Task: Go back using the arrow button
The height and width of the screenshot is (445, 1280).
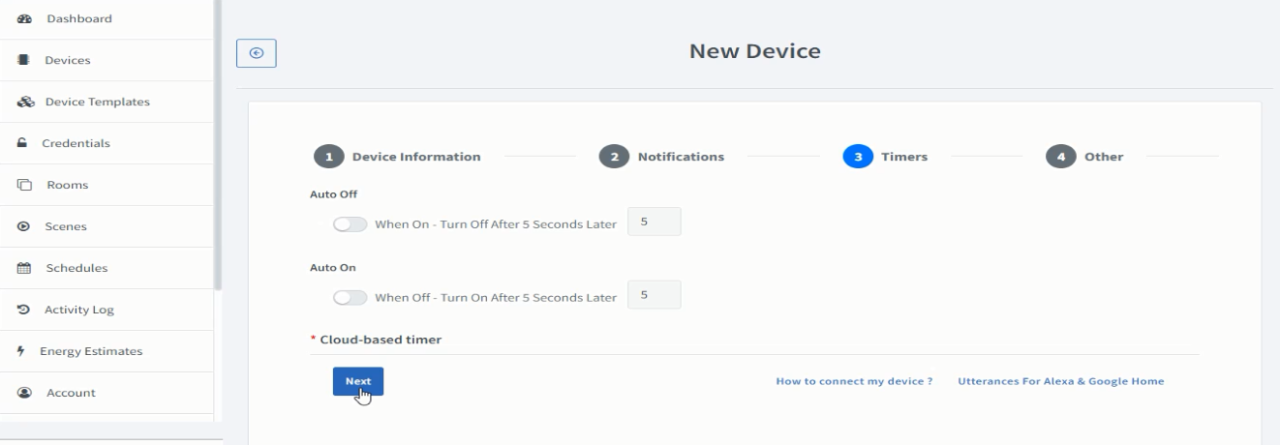Action: [x=256, y=54]
